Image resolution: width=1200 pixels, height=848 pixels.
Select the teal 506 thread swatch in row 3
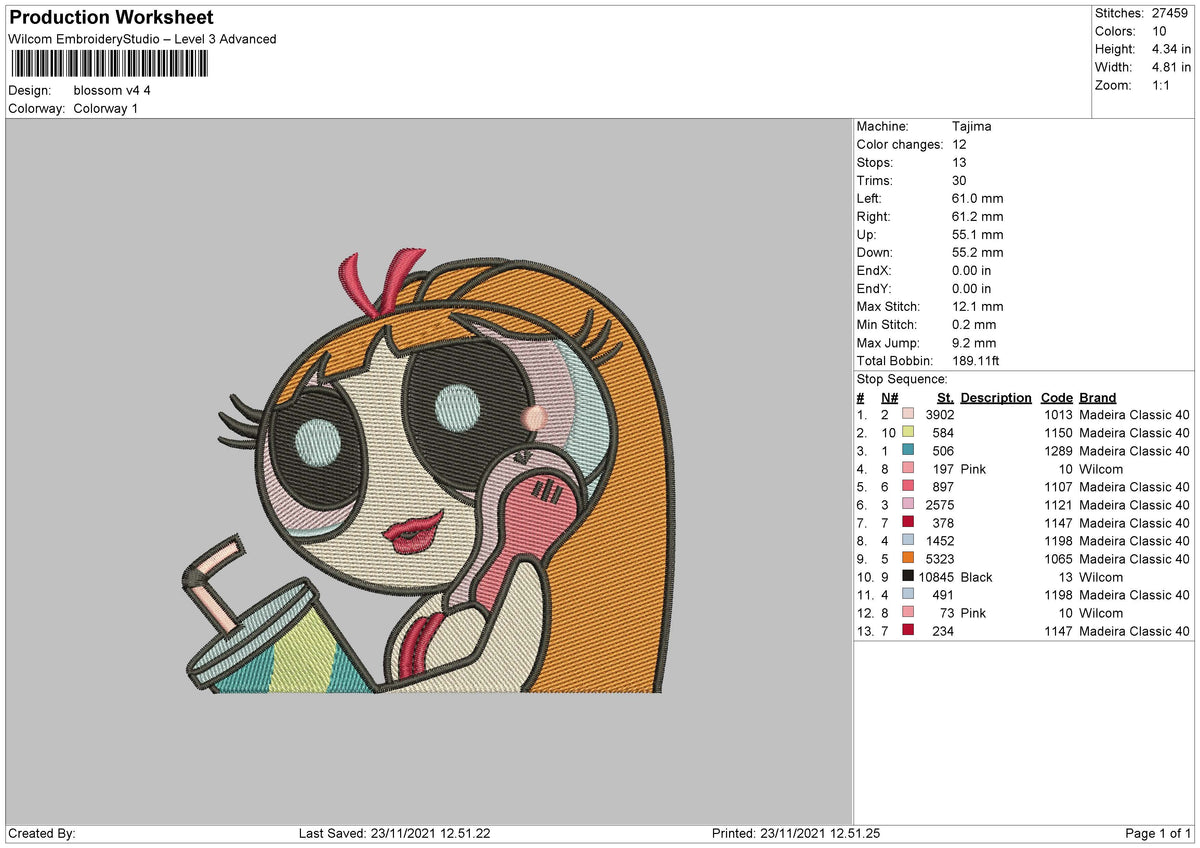(908, 451)
